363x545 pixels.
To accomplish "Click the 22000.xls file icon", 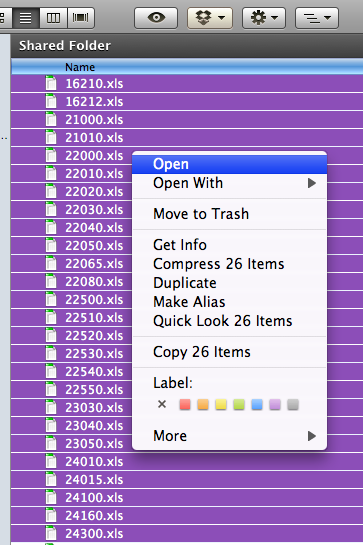I will tap(51, 155).
